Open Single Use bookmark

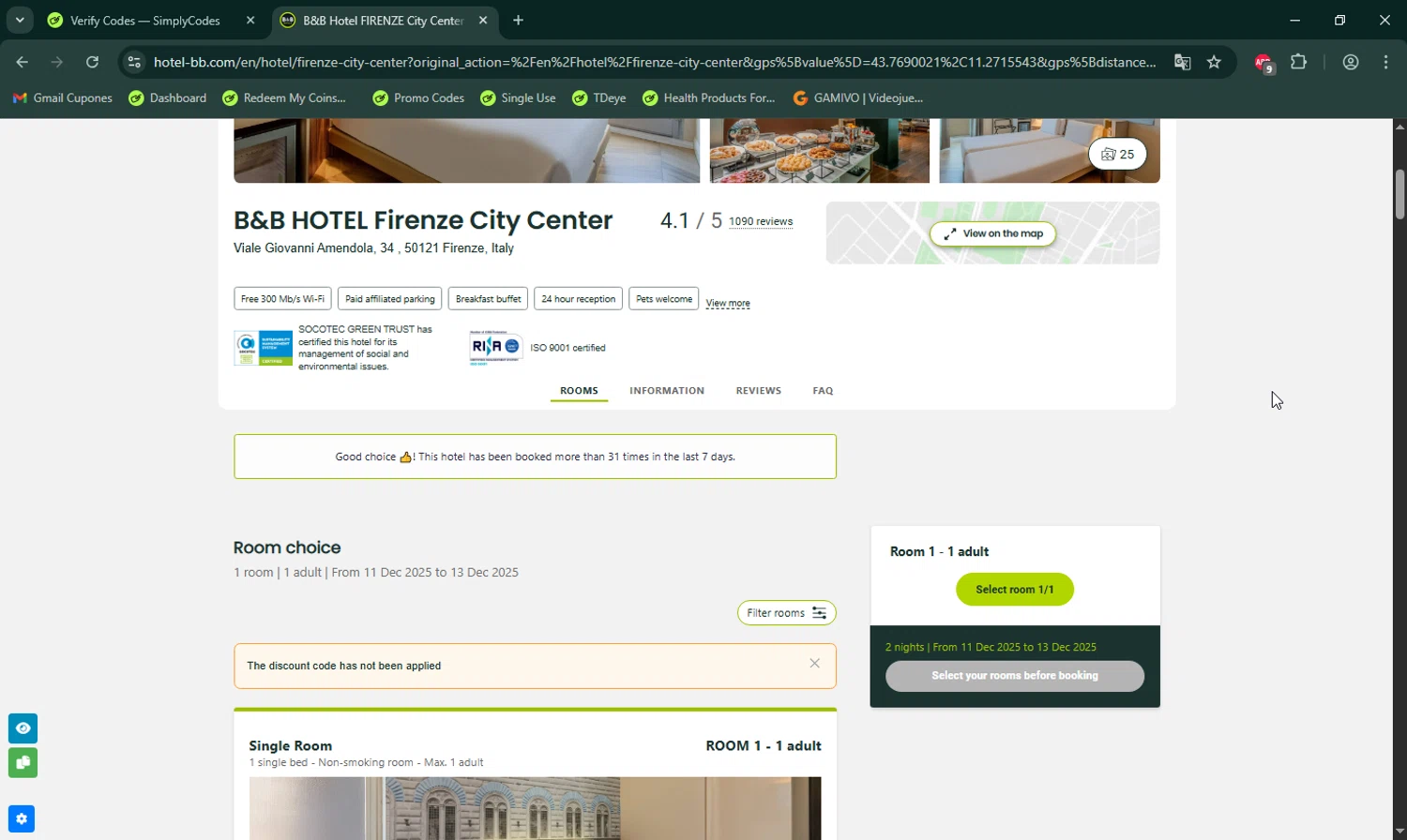point(518,97)
